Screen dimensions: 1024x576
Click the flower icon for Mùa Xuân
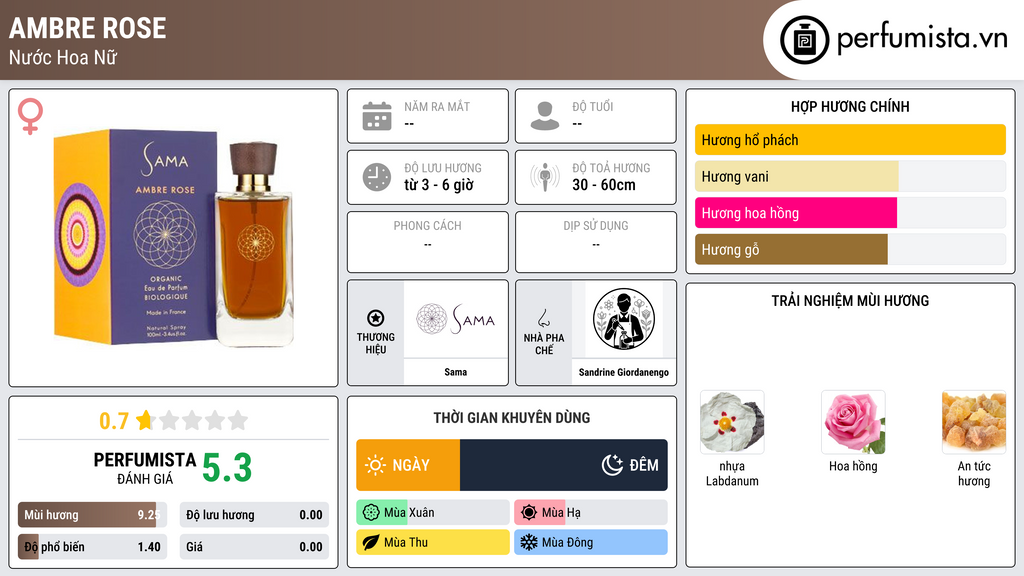pos(371,513)
